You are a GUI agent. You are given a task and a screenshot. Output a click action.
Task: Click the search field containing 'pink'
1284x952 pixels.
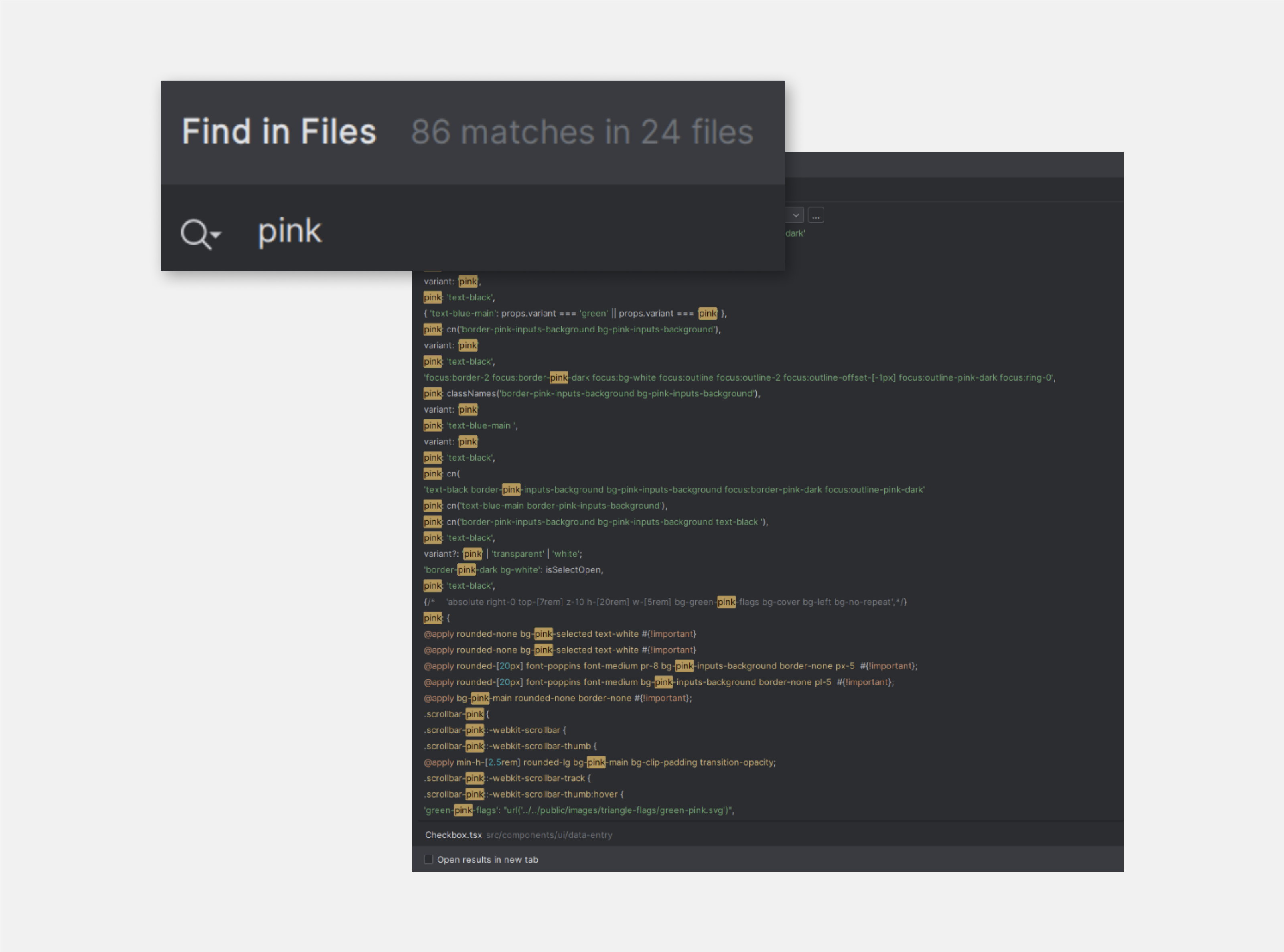point(473,228)
